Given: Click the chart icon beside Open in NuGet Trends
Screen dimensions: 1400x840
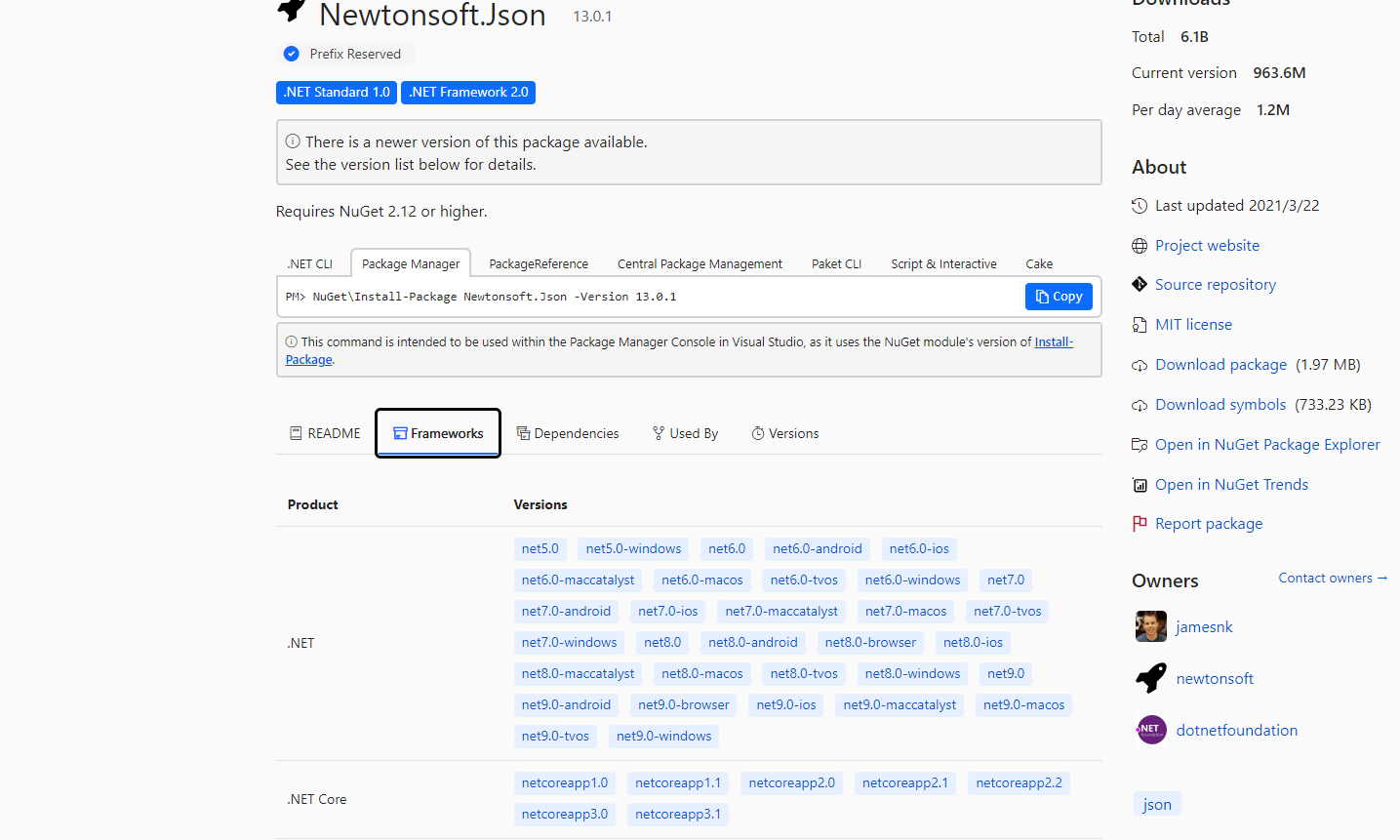Looking at the screenshot, I should (1140, 485).
